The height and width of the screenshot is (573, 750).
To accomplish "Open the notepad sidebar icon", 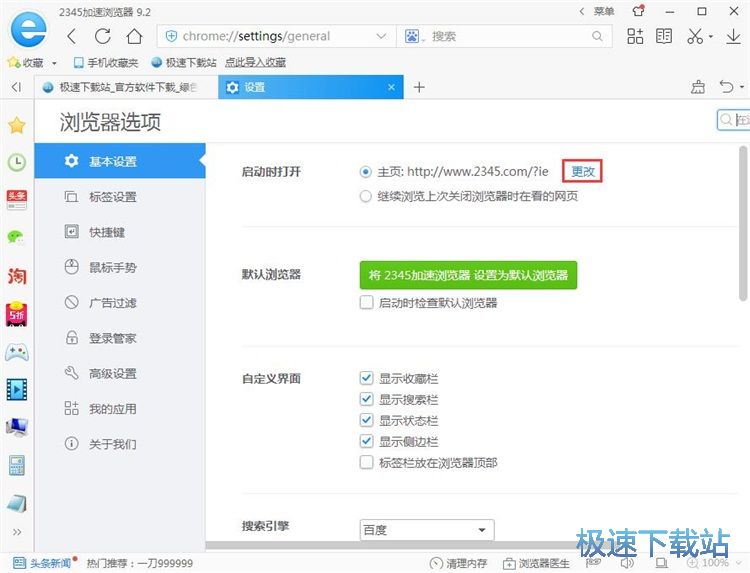I will point(17,503).
